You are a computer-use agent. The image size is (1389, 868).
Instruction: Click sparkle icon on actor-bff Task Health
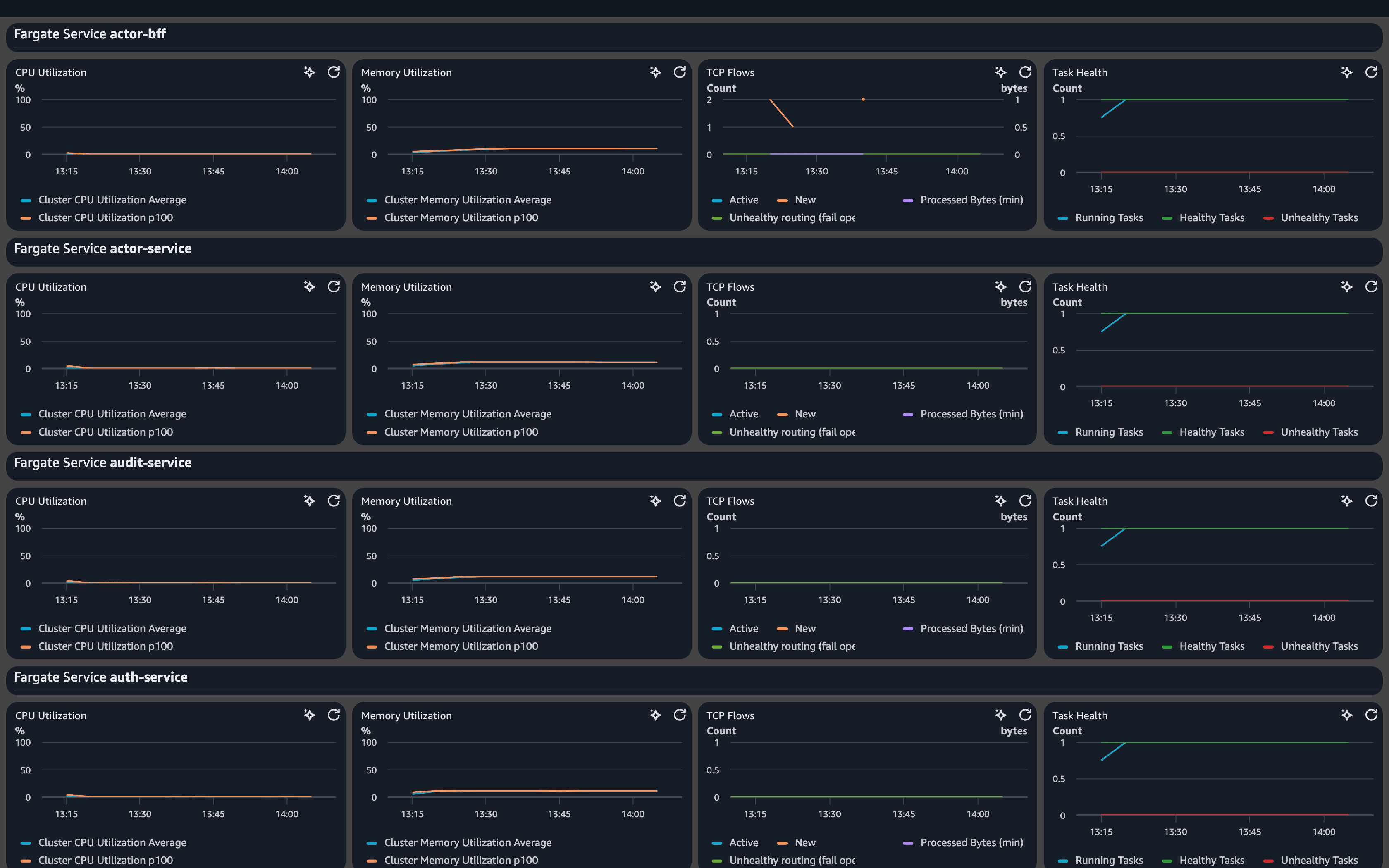pos(1347,72)
